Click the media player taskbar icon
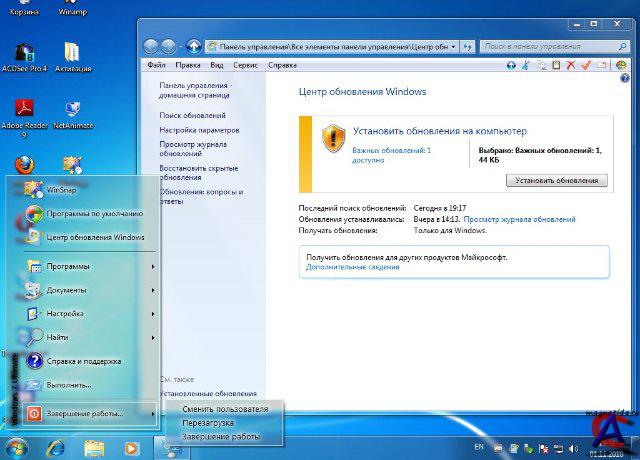 pos(131,447)
